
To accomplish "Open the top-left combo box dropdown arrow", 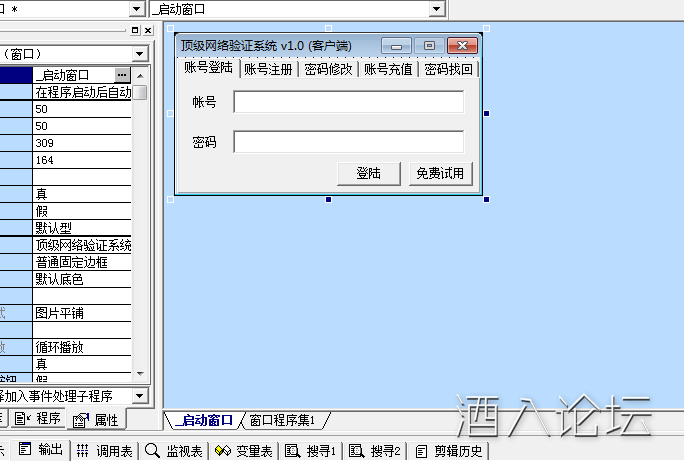I will pos(137,9).
